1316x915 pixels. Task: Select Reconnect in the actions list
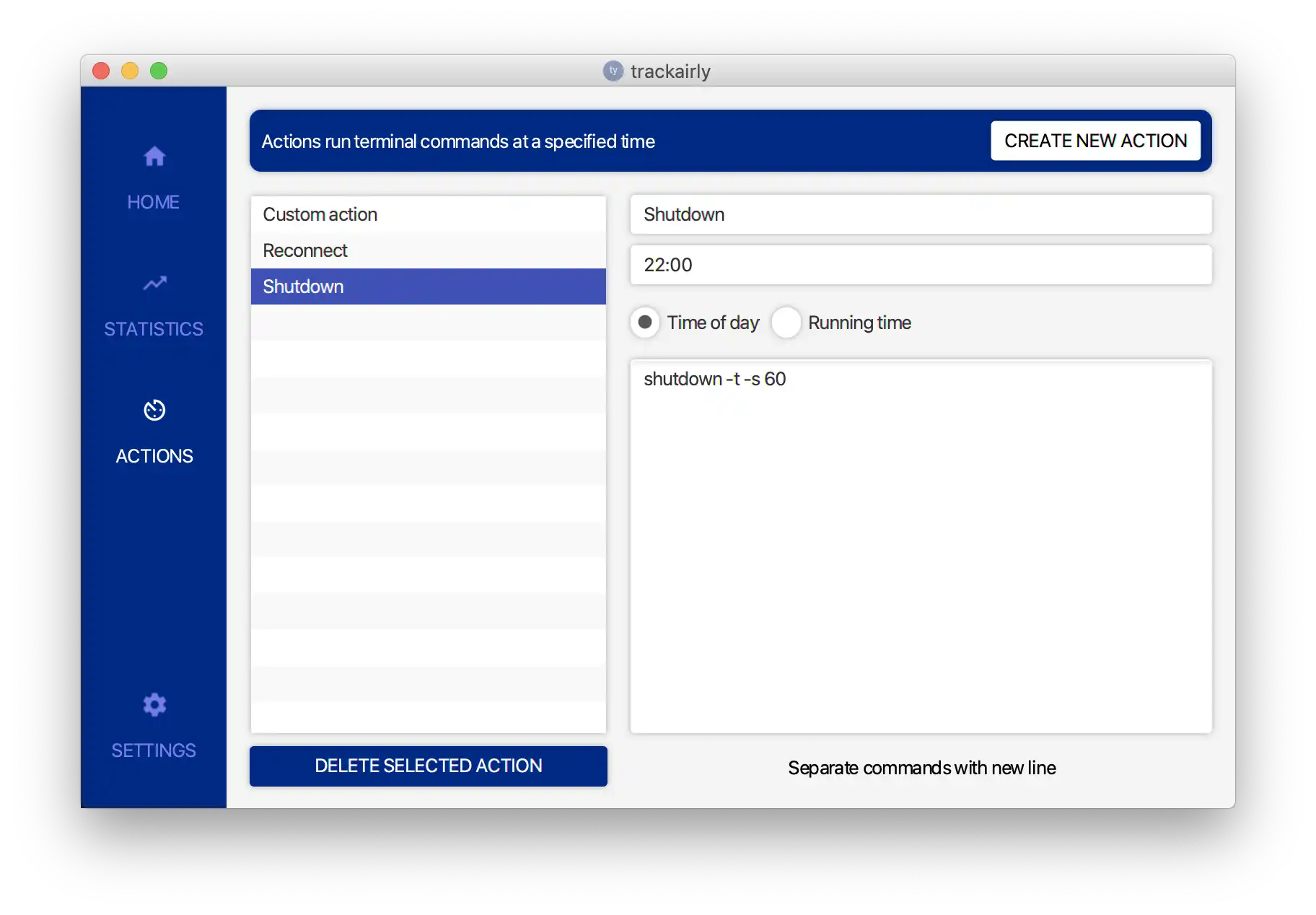pos(429,250)
